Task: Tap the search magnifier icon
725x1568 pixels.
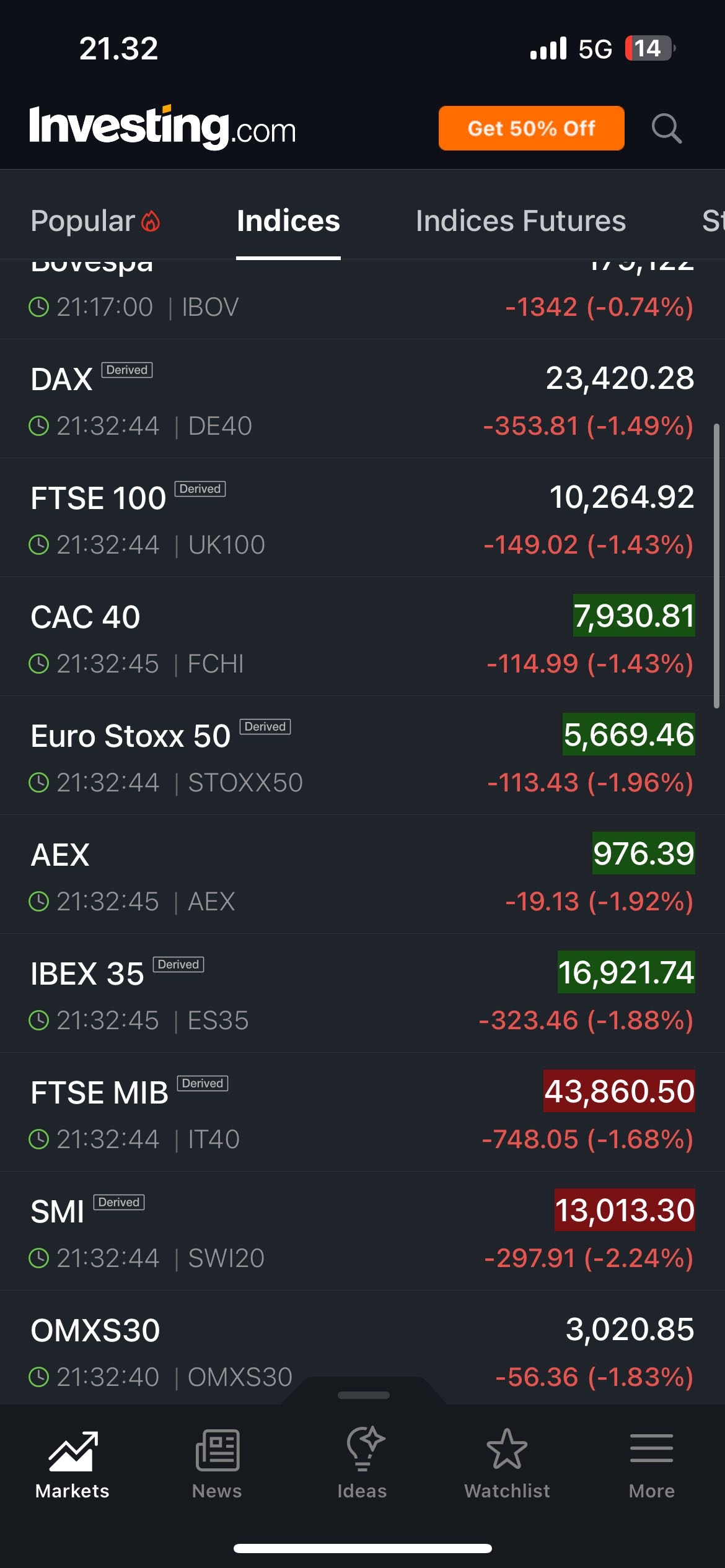Action: [666, 128]
